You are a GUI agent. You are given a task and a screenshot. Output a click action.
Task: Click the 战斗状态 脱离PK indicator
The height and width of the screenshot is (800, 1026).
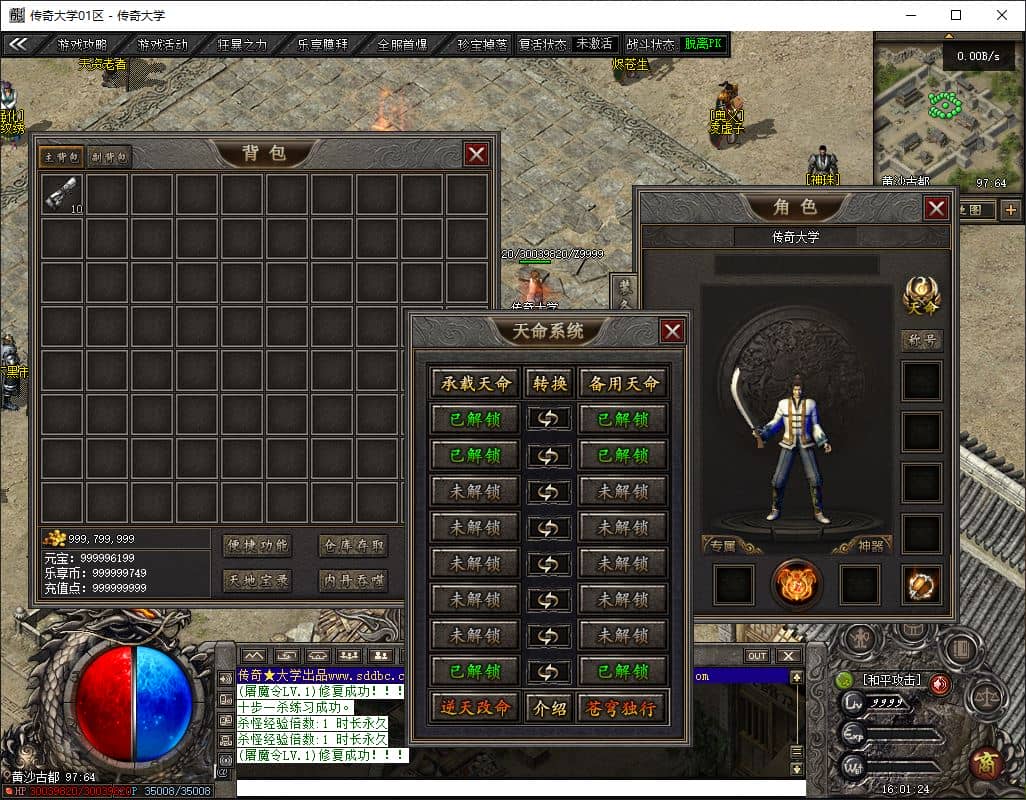click(x=674, y=44)
